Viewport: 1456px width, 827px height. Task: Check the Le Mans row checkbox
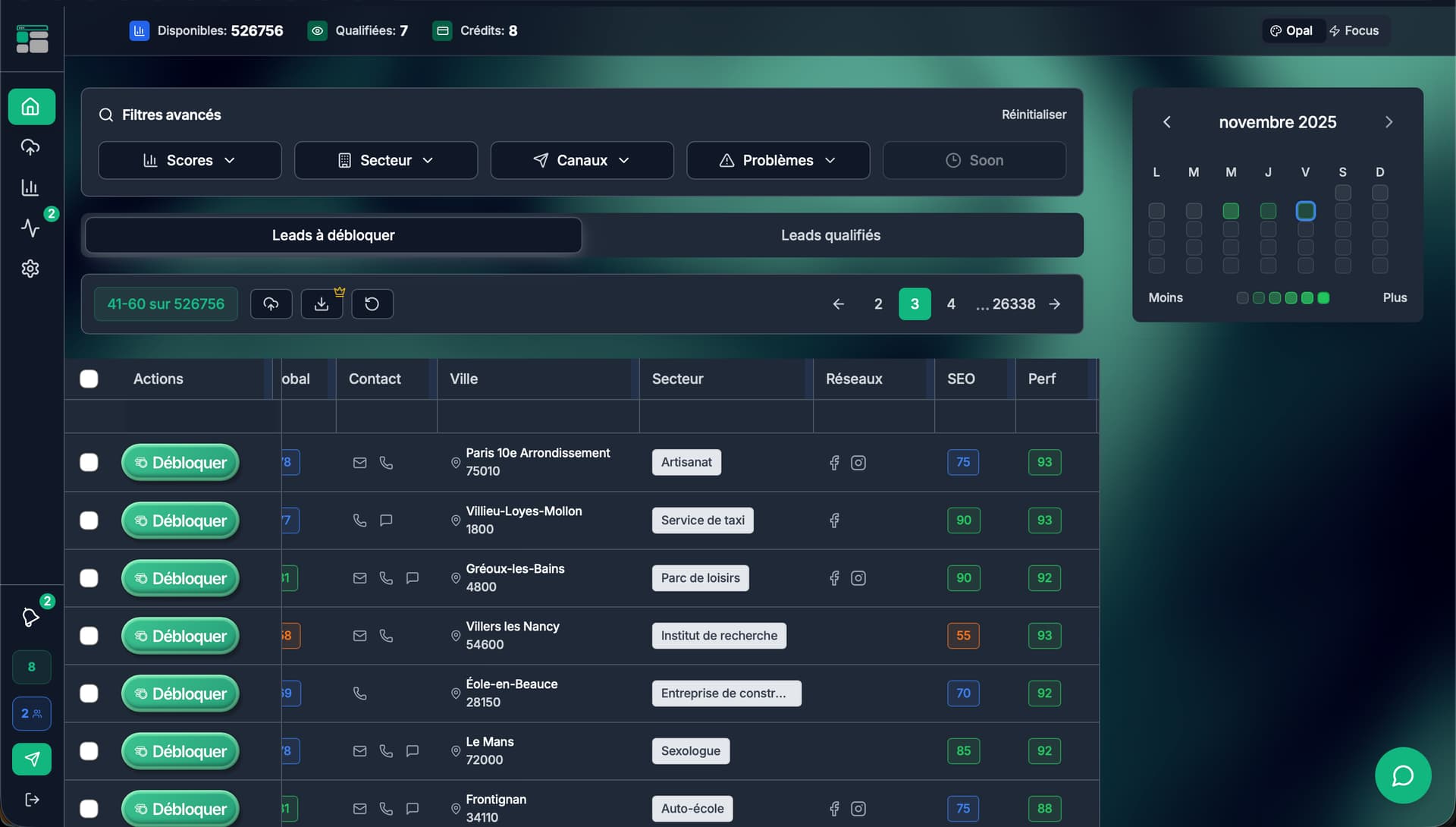tap(89, 751)
